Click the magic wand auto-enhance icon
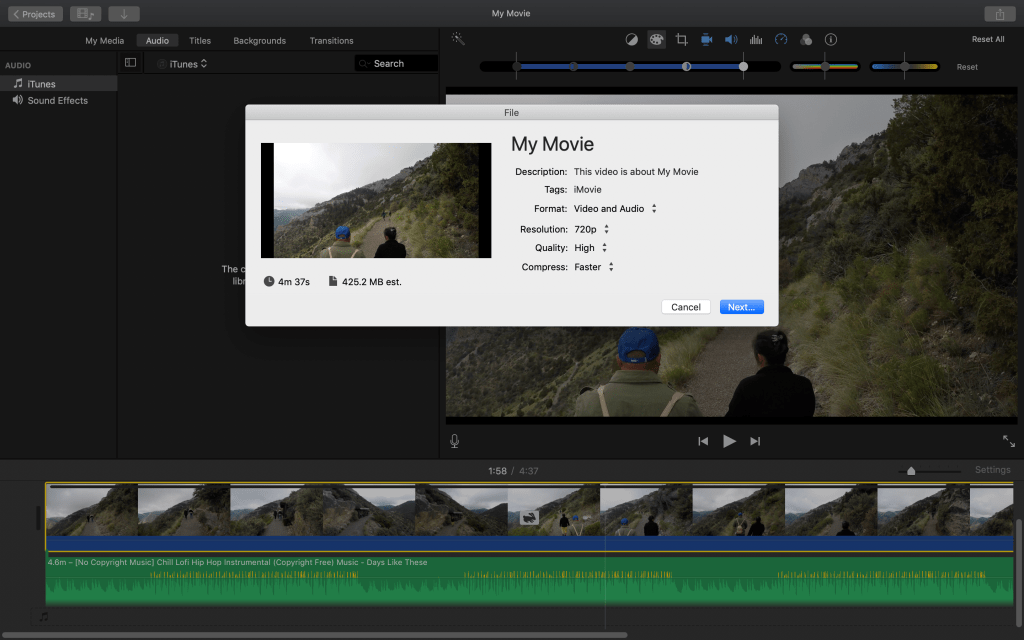 (458, 39)
